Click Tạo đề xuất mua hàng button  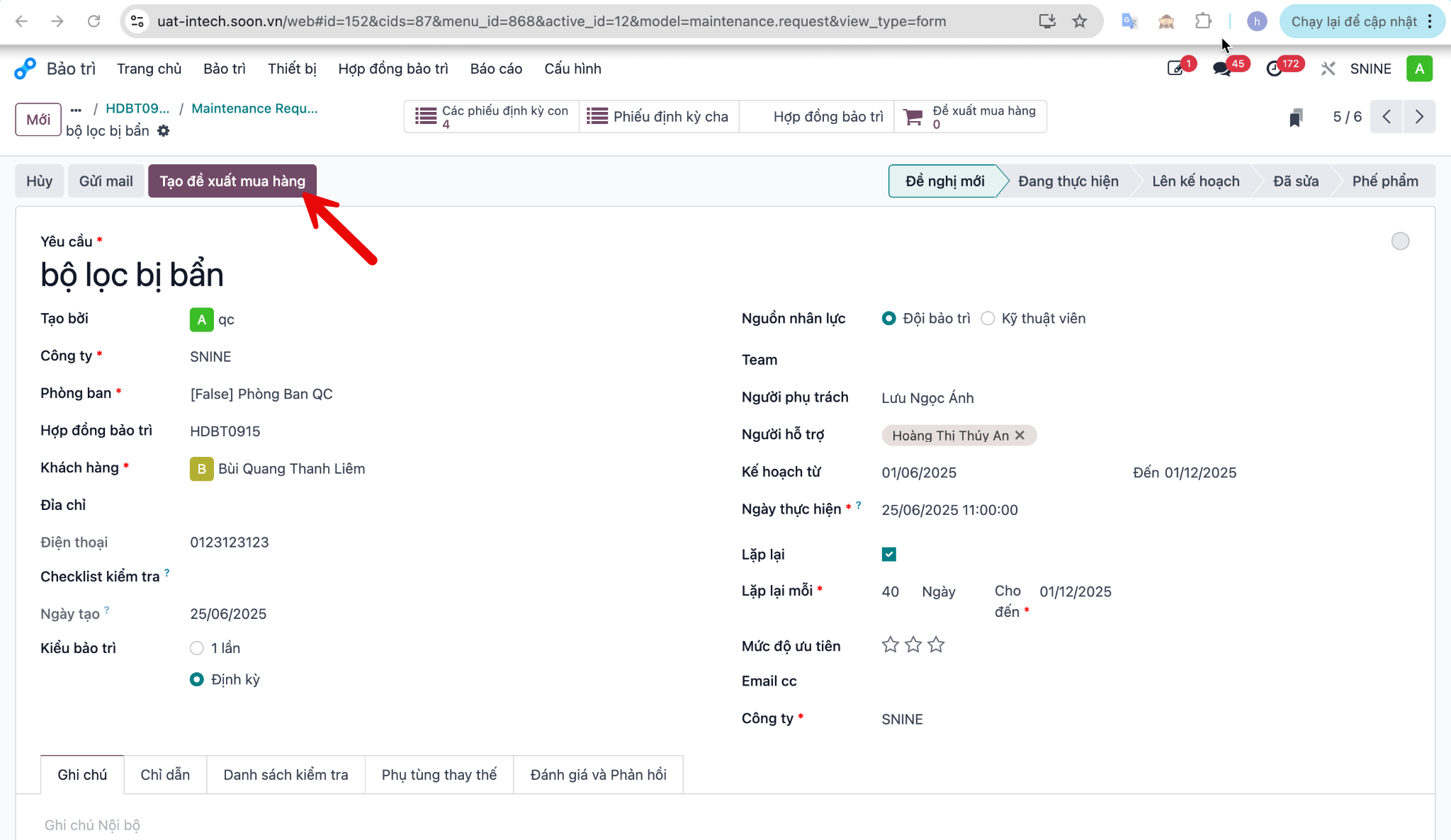pyautogui.click(x=232, y=181)
